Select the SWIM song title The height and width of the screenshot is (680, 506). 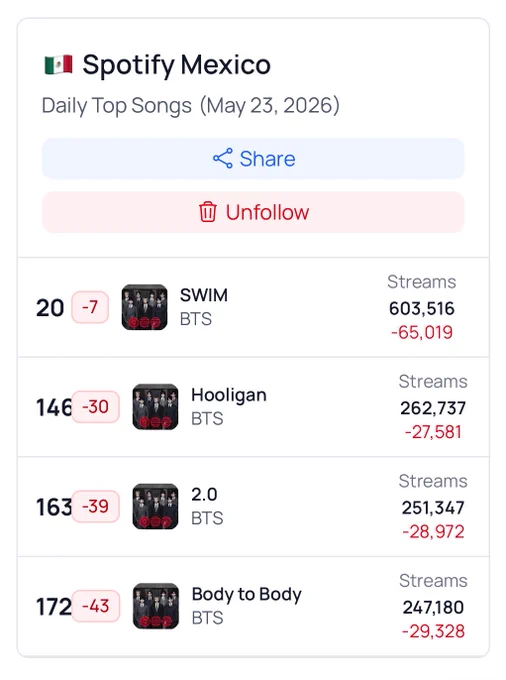204,295
